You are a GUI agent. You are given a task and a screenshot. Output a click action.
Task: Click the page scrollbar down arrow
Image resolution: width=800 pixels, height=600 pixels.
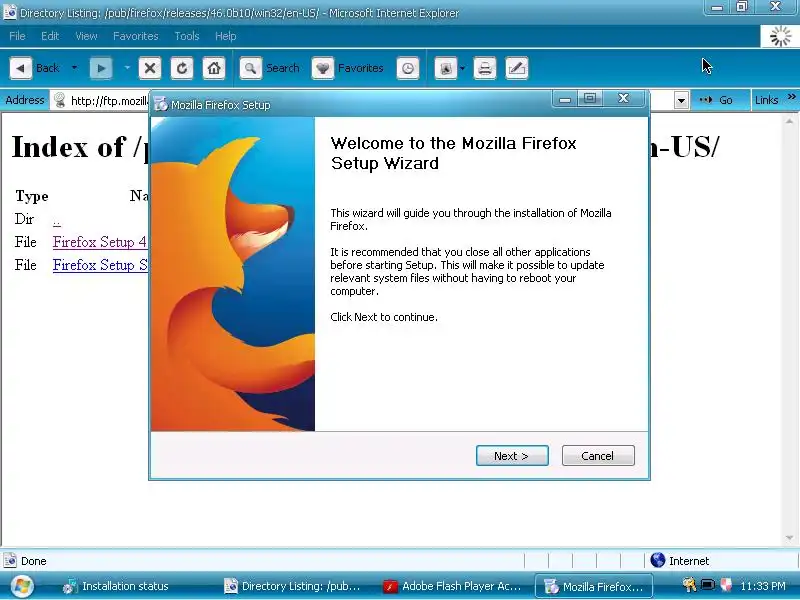(789, 538)
